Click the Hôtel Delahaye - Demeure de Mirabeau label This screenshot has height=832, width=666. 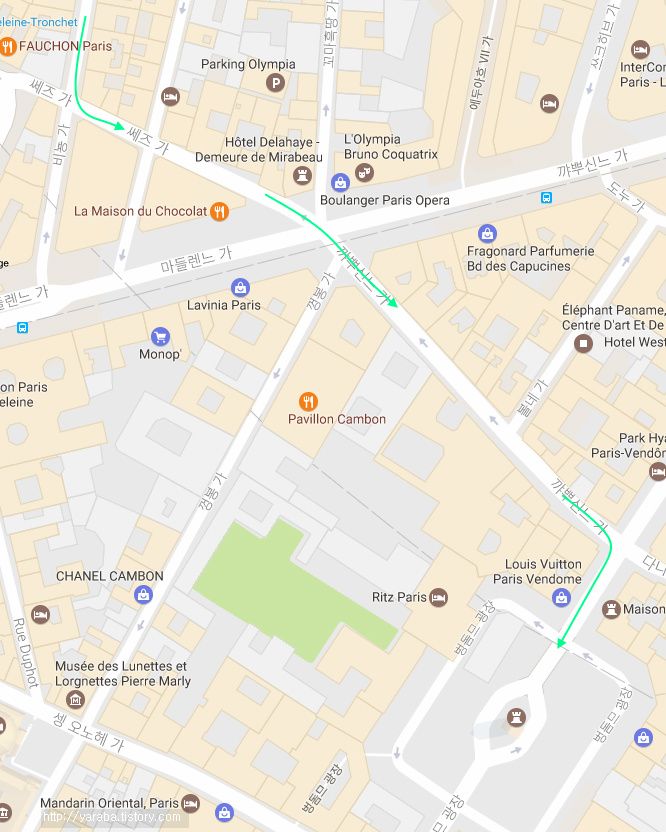[x=259, y=150]
